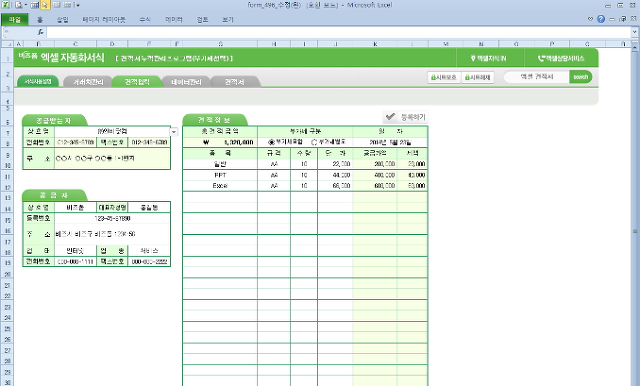
Task: Click the date cell showing 5월 23일
Action: tap(390, 142)
